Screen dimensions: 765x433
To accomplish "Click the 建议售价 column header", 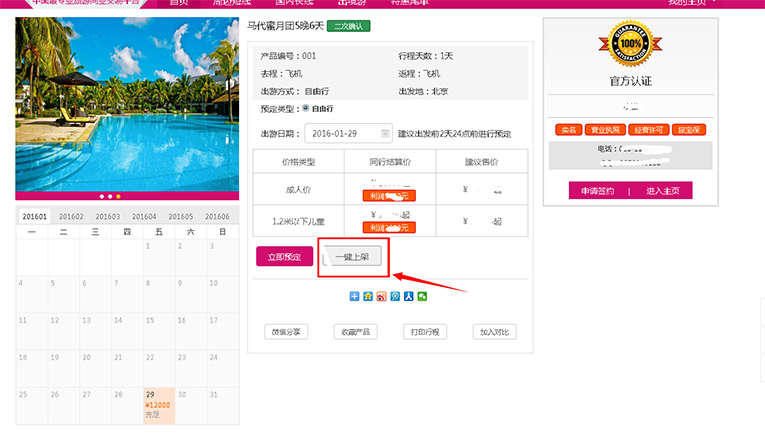I will (482, 162).
